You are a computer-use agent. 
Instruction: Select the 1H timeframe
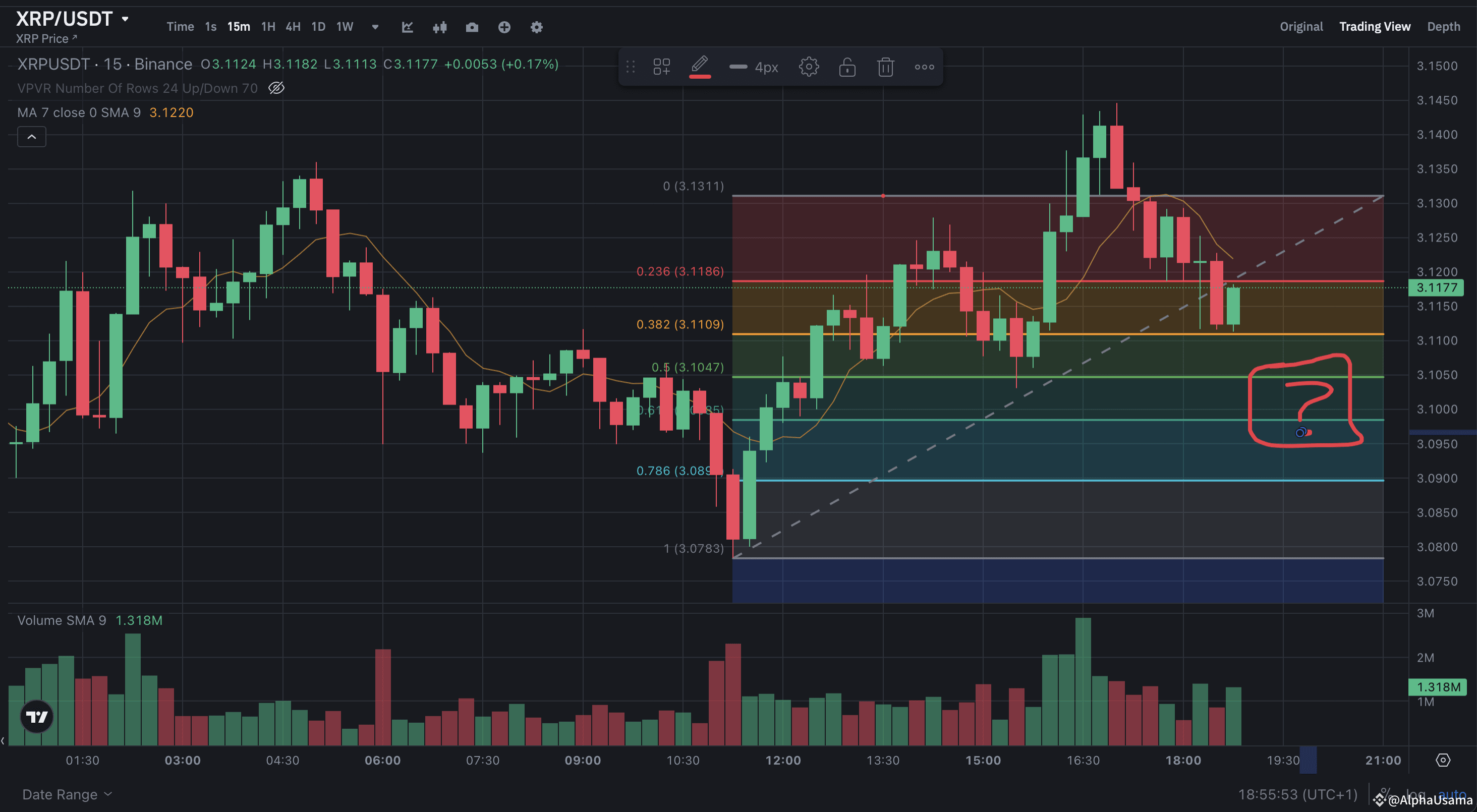(x=267, y=26)
